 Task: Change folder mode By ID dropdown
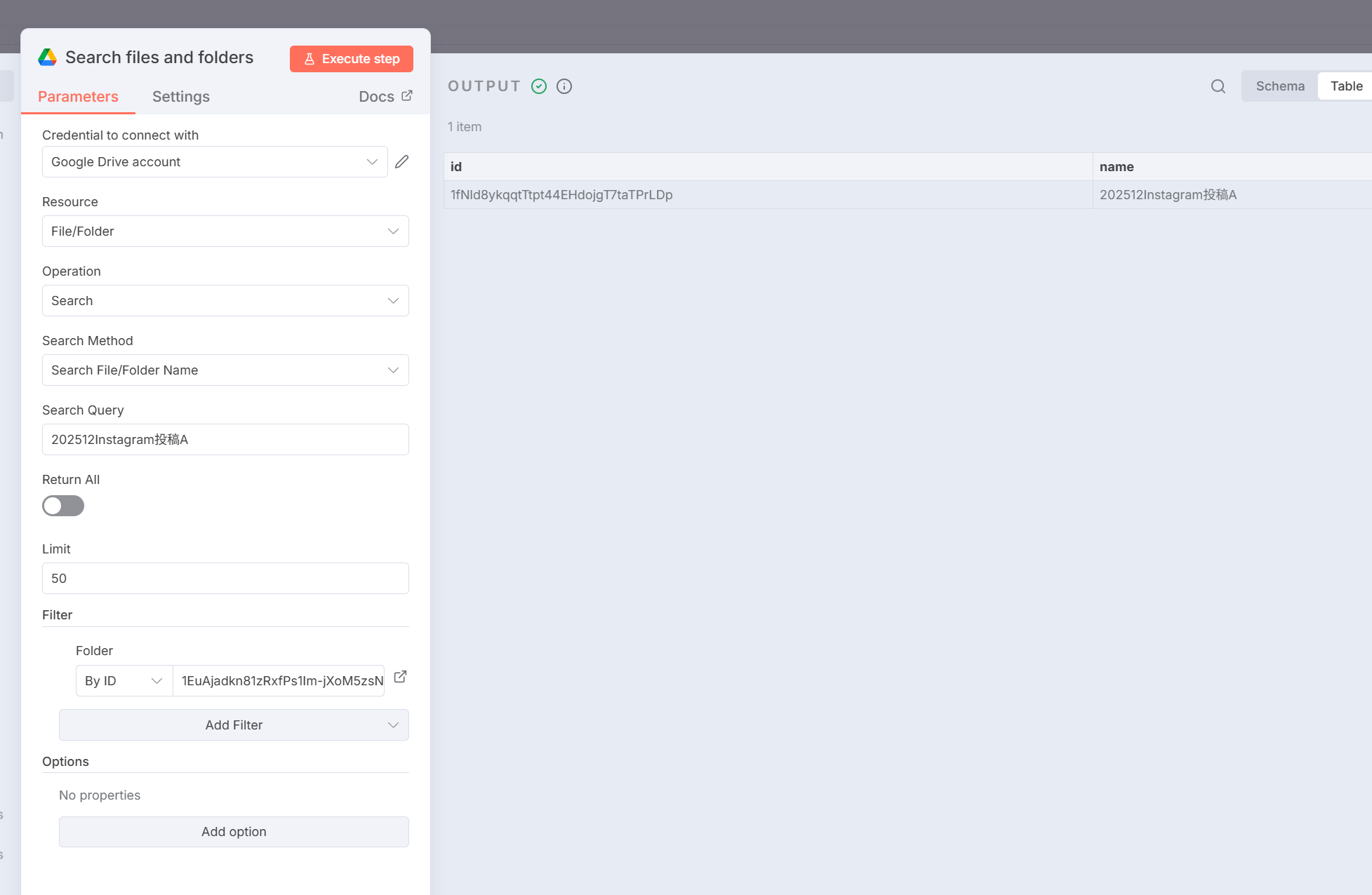[124, 681]
